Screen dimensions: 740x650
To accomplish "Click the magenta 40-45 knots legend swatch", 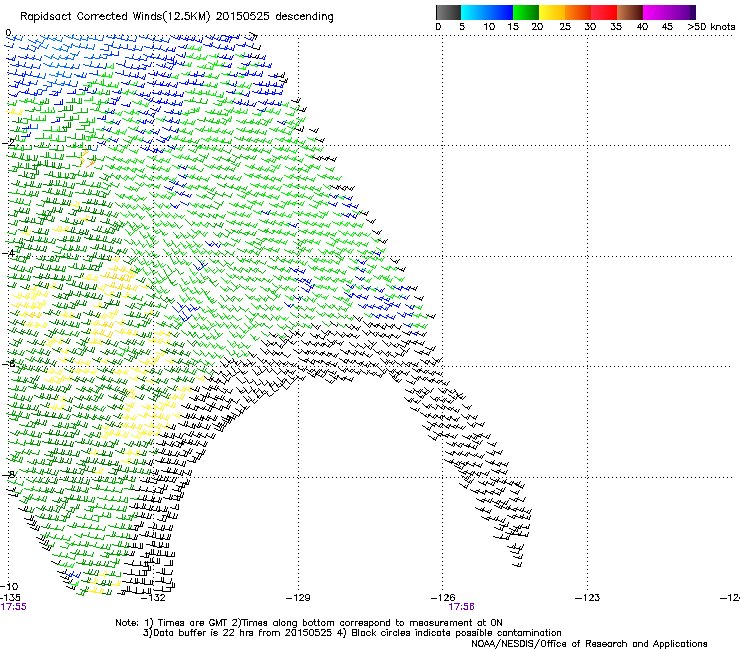I will 656,12.
